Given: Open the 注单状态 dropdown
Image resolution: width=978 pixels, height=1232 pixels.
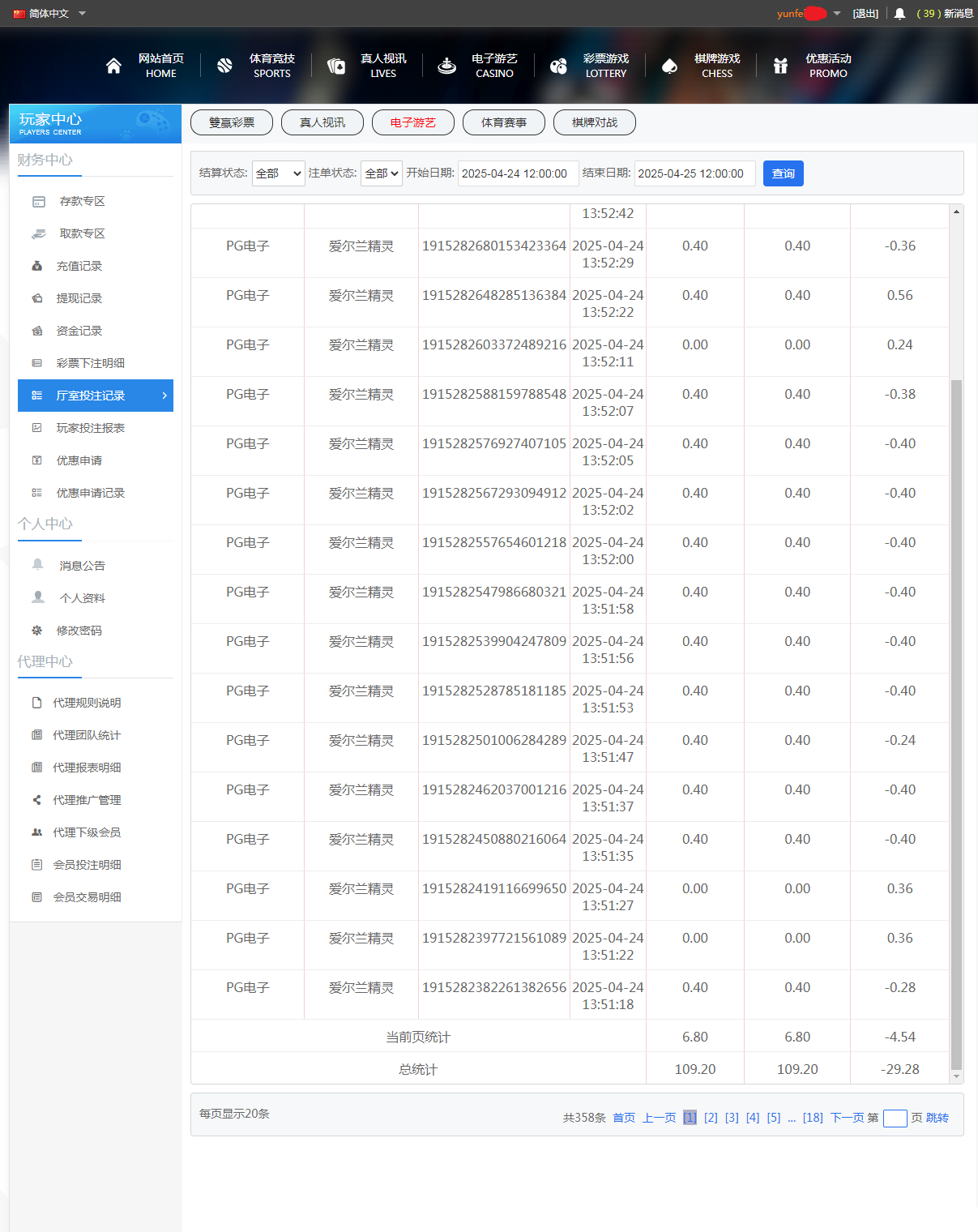Looking at the screenshot, I should click(381, 173).
